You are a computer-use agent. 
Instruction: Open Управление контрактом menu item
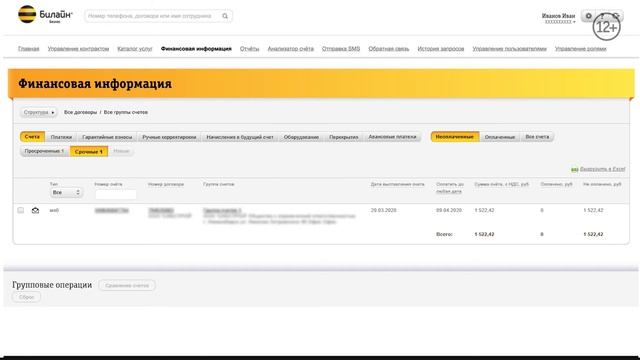click(x=78, y=49)
